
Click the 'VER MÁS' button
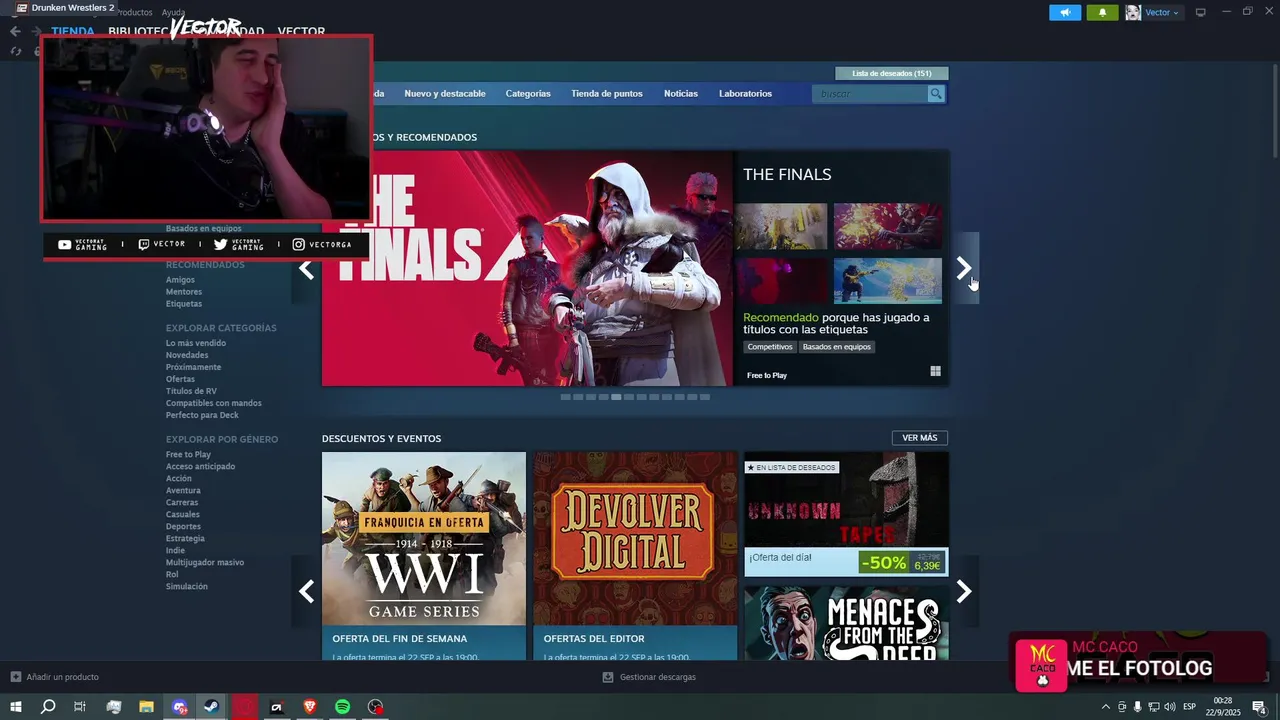pyautogui.click(x=920, y=438)
